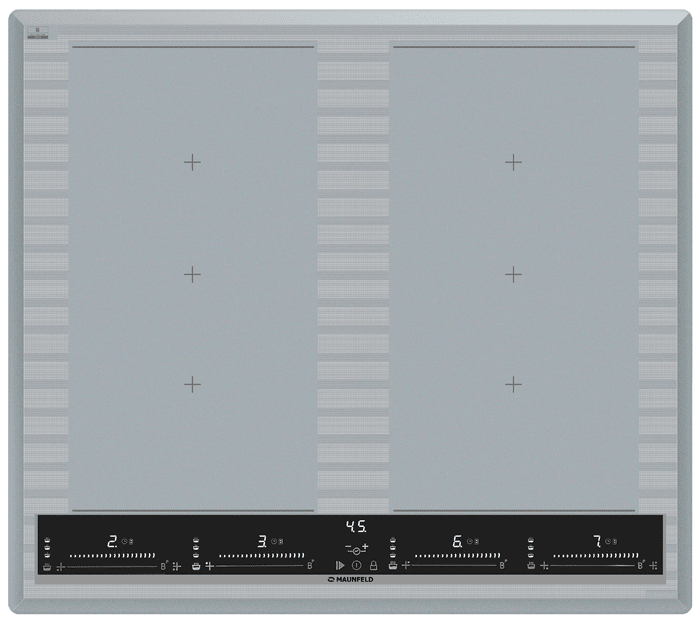Tap the small clock beside digit 3

coord(274,541)
